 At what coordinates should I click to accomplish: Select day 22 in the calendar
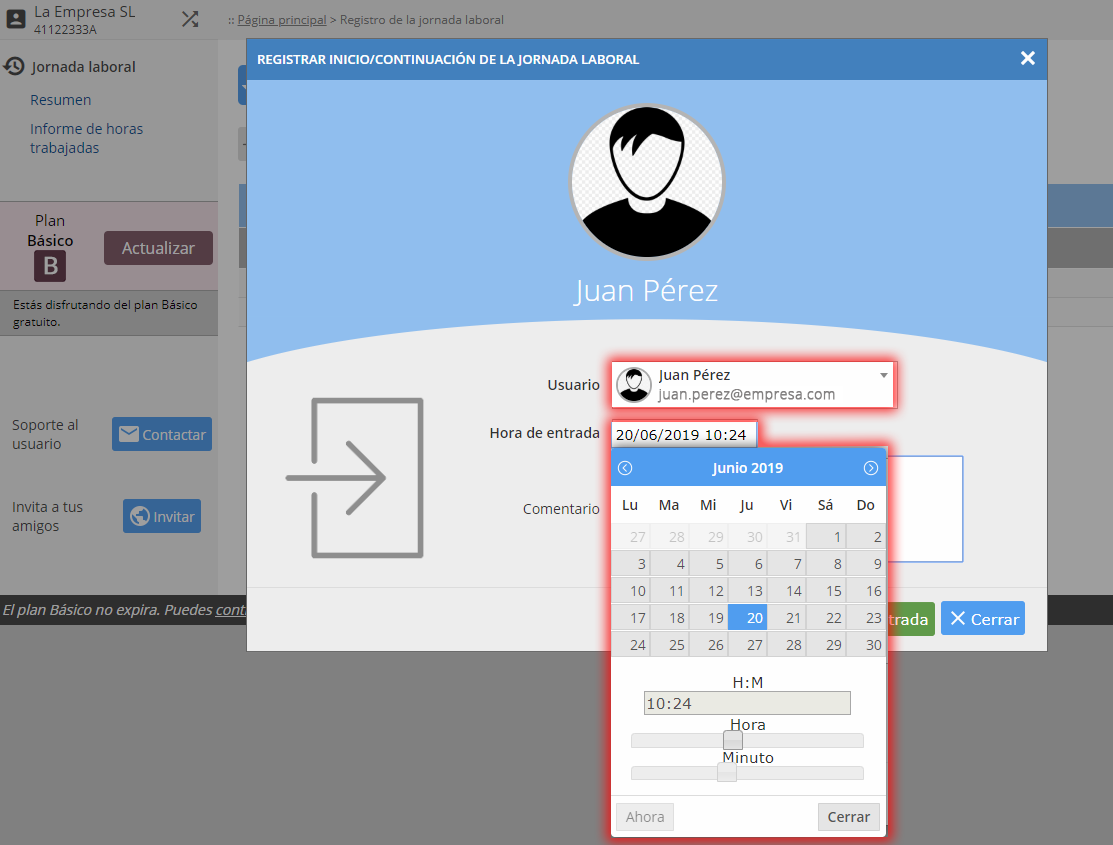(826, 618)
